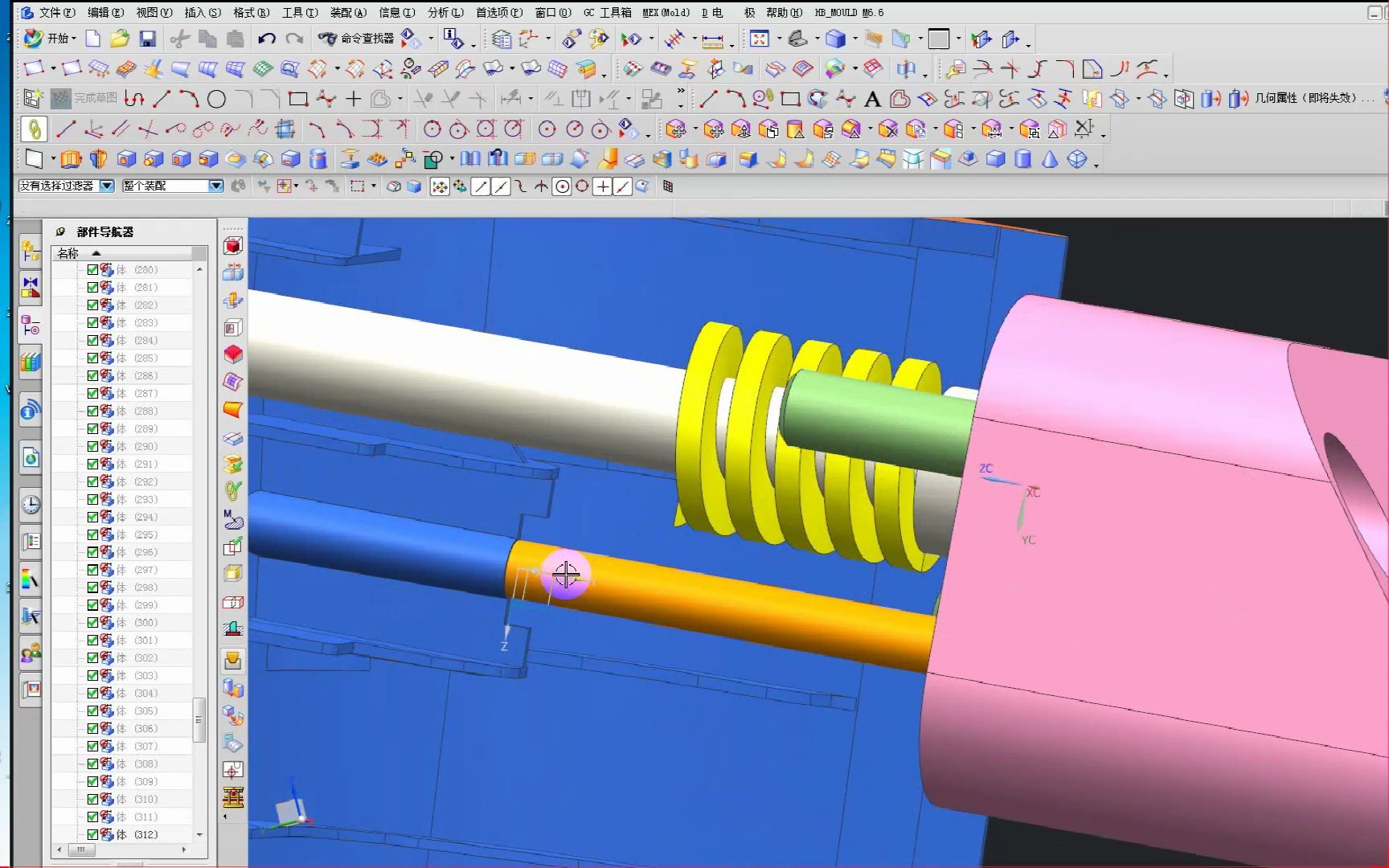Undo the last action
This screenshot has height=868, width=1389.
(267, 39)
